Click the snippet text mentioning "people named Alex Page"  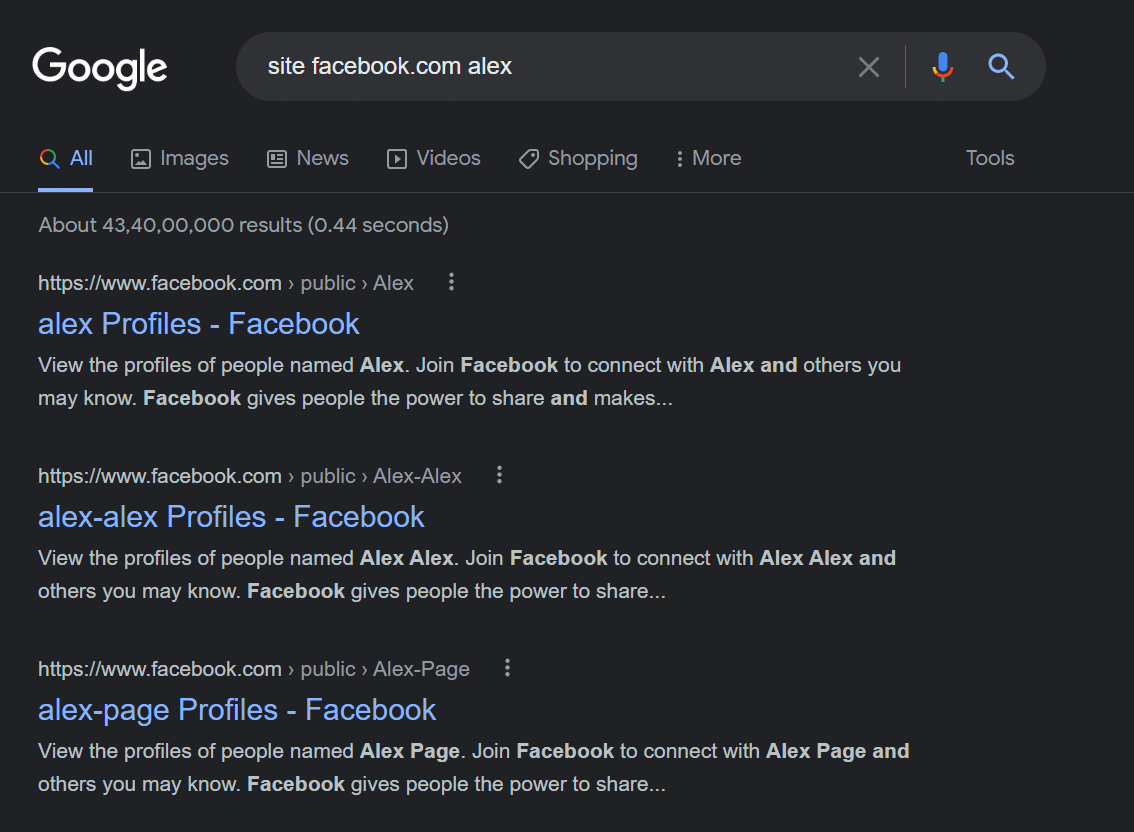pos(474,768)
